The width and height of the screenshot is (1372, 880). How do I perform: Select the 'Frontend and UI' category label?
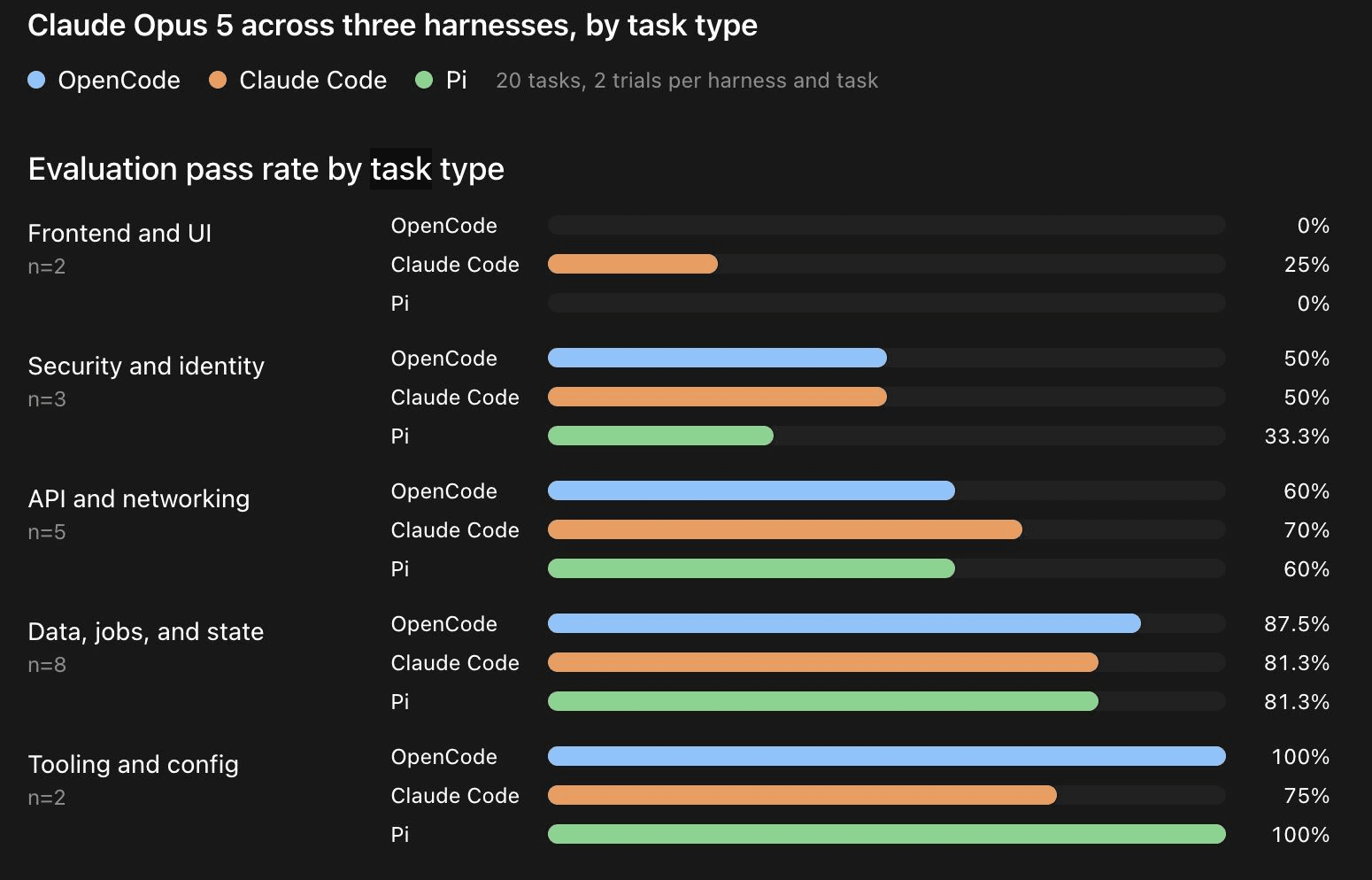click(119, 233)
